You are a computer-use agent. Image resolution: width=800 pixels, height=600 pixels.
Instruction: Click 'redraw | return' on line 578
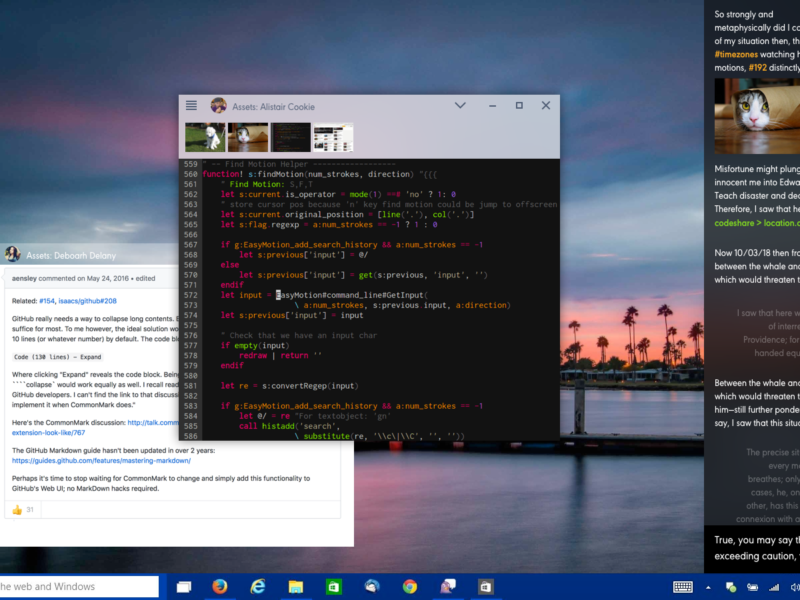pyautogui.click(x=280, y=356)
